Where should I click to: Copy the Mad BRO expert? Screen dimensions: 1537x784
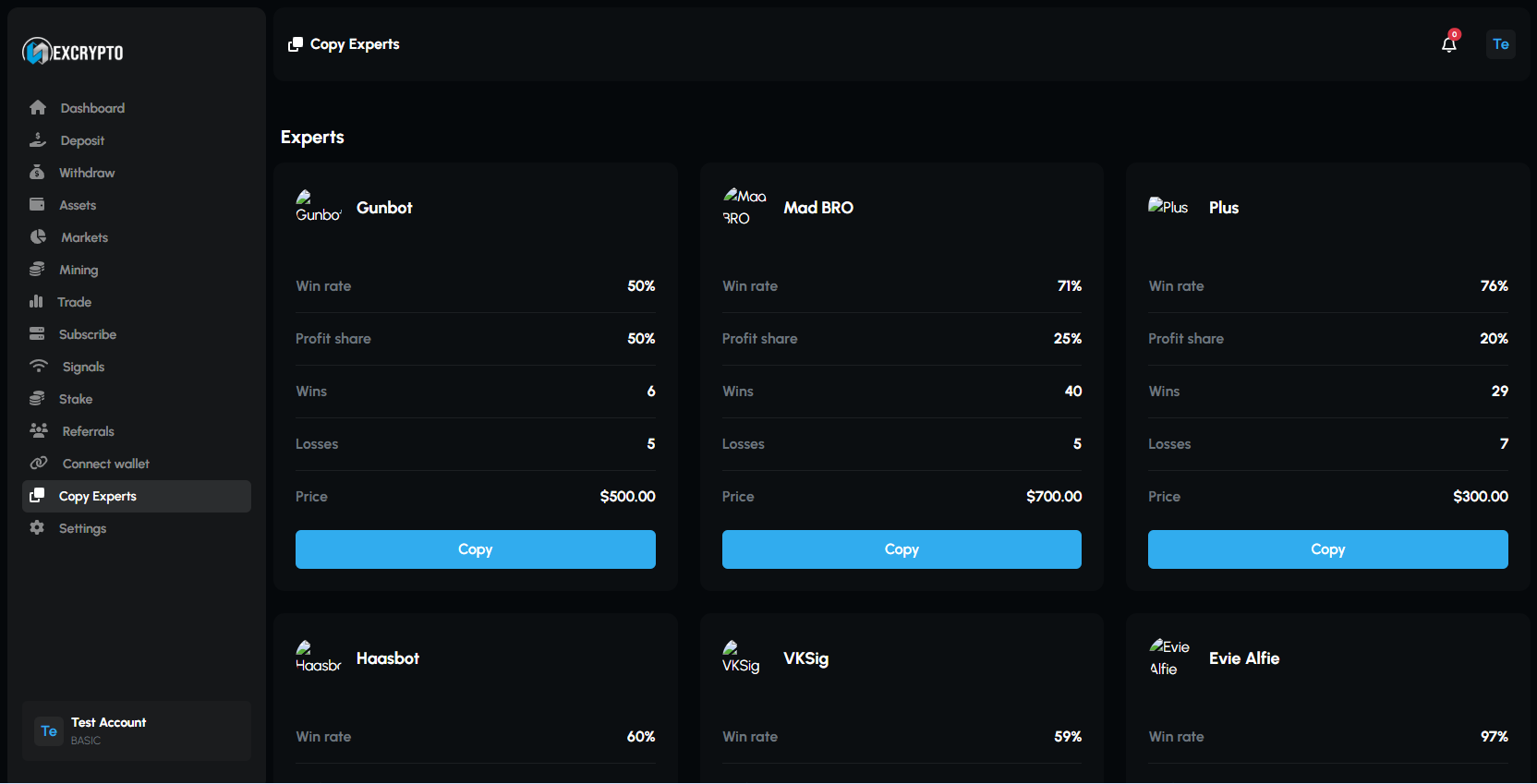point(902,549)
